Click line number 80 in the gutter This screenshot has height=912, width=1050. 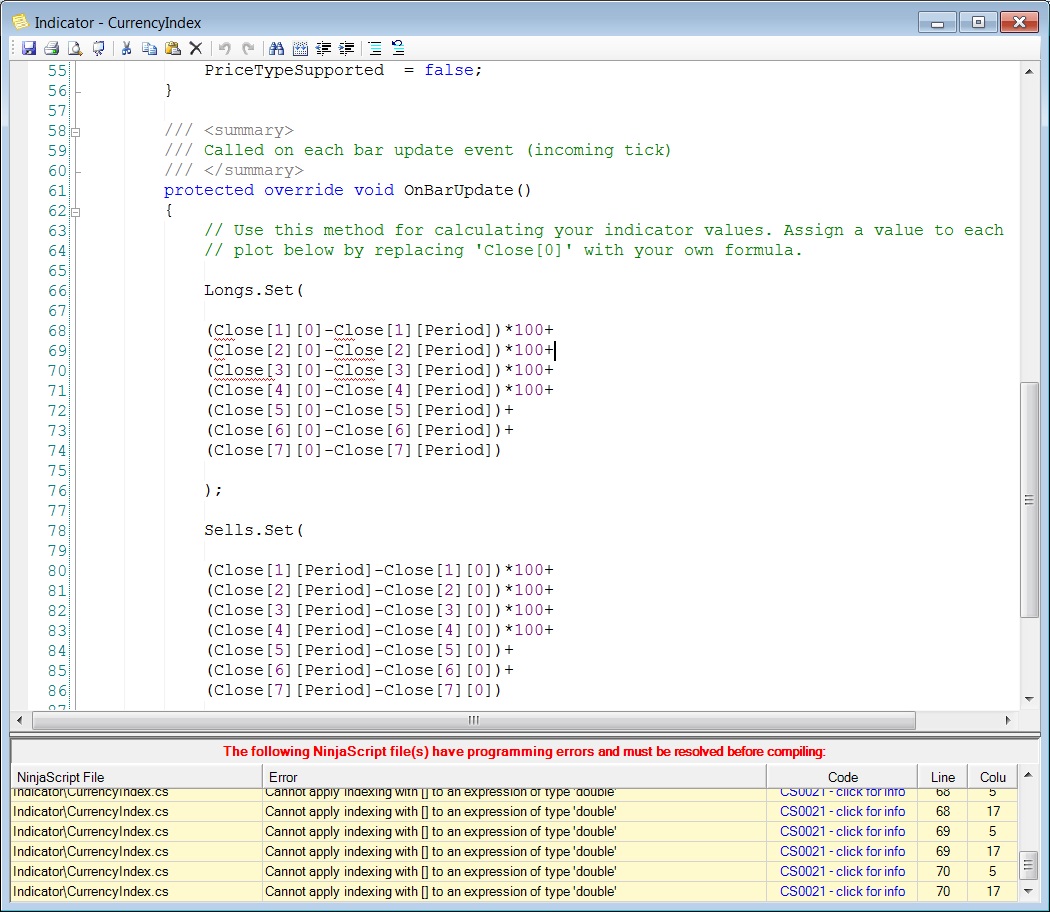click(x=57, y=571)
